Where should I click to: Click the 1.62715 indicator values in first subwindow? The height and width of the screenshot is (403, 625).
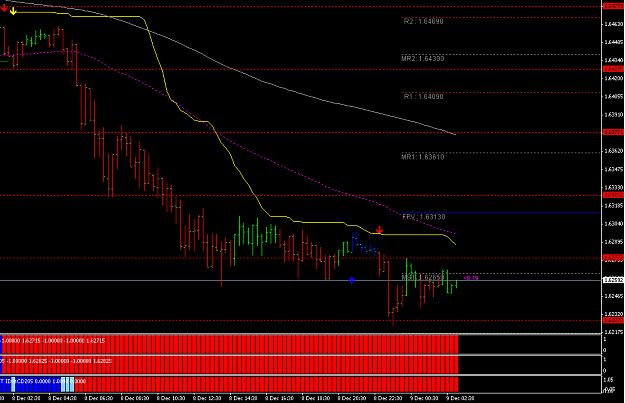[53, 341]
